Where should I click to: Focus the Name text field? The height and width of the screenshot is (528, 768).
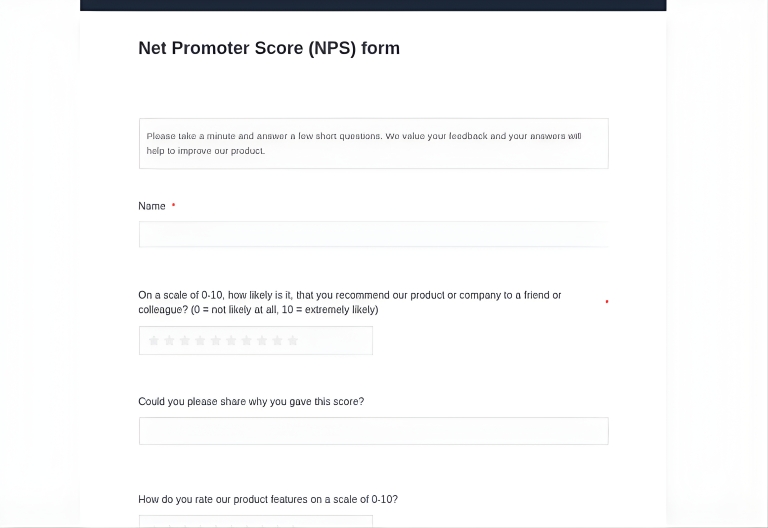pos(373,234)
